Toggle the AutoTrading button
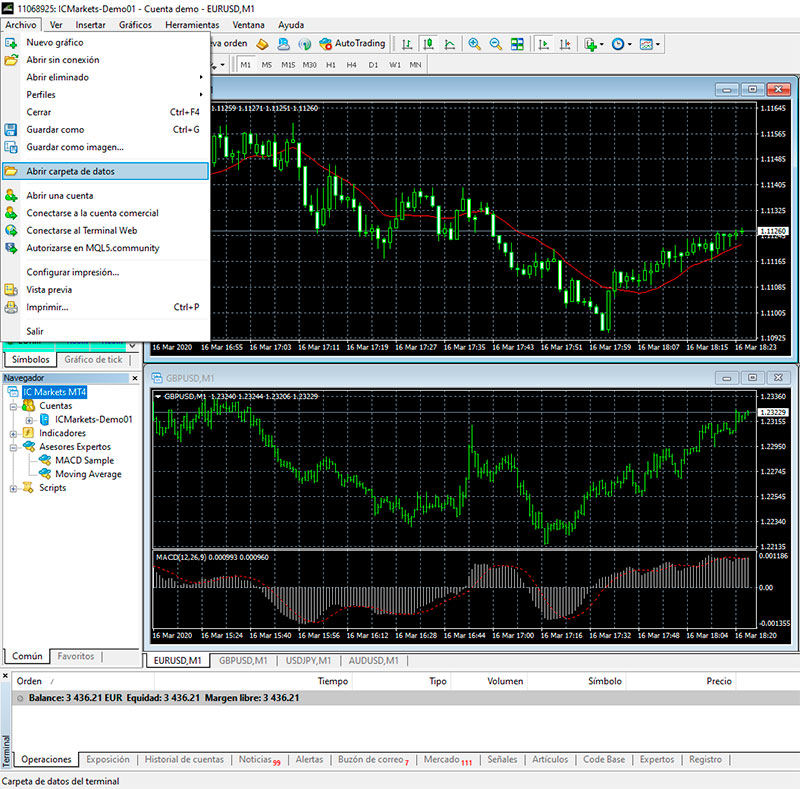The width and height of the screenshot is (800, 789). click(351, 44)
